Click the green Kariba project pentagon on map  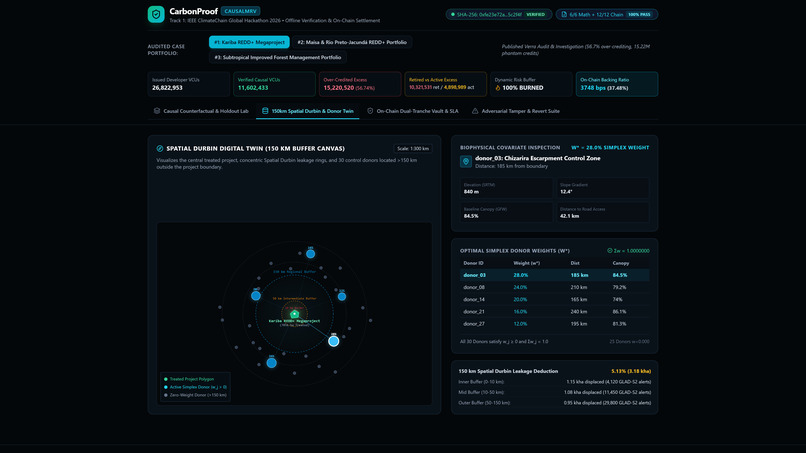(x=295, y=314)
